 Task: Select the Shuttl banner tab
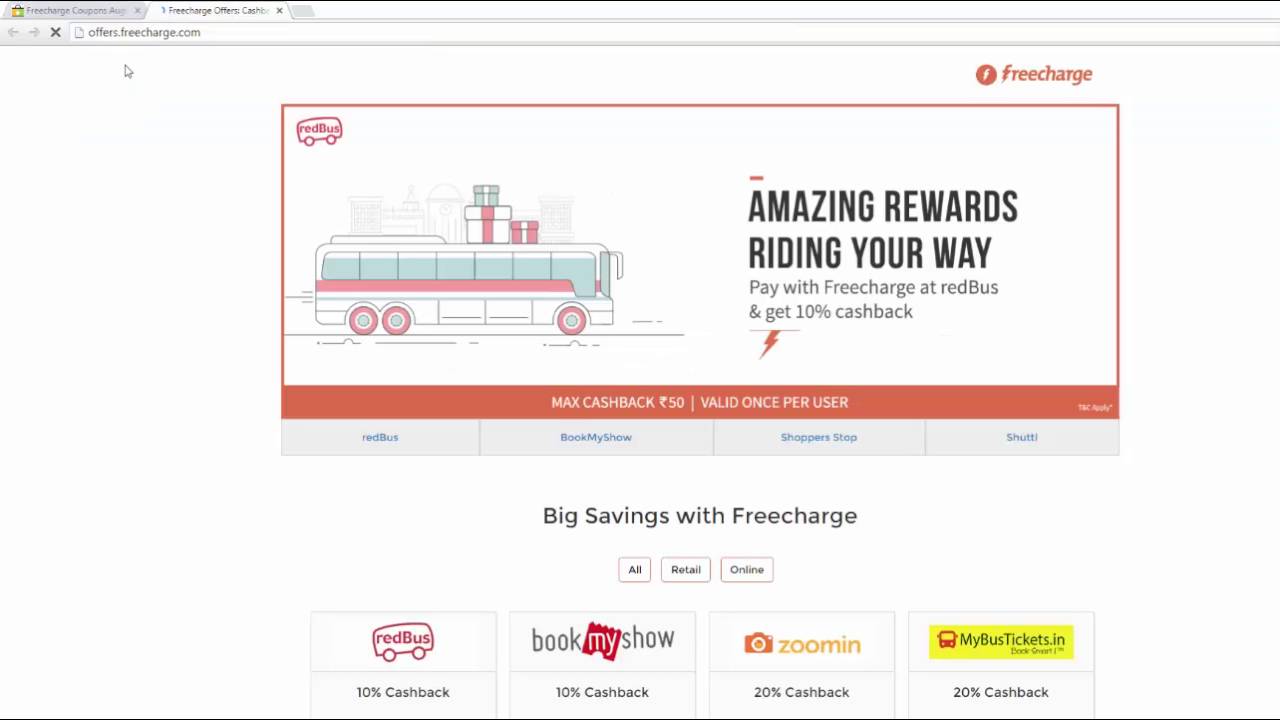[x=1022, y=437]
